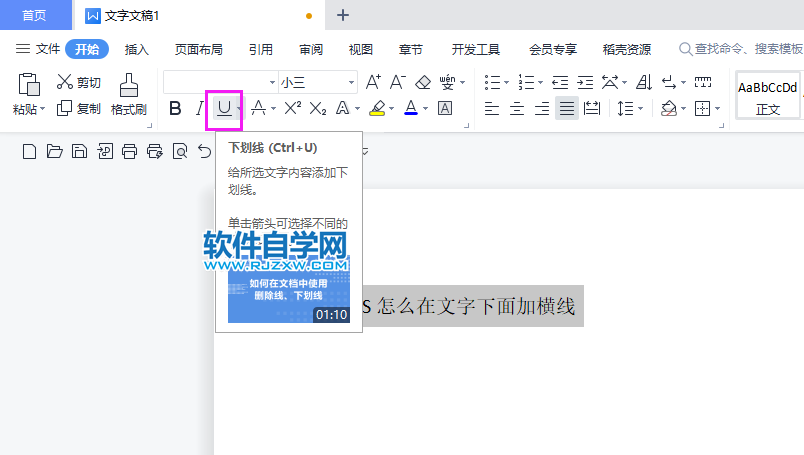Click the Copy (复制) button

coord(78,108)
